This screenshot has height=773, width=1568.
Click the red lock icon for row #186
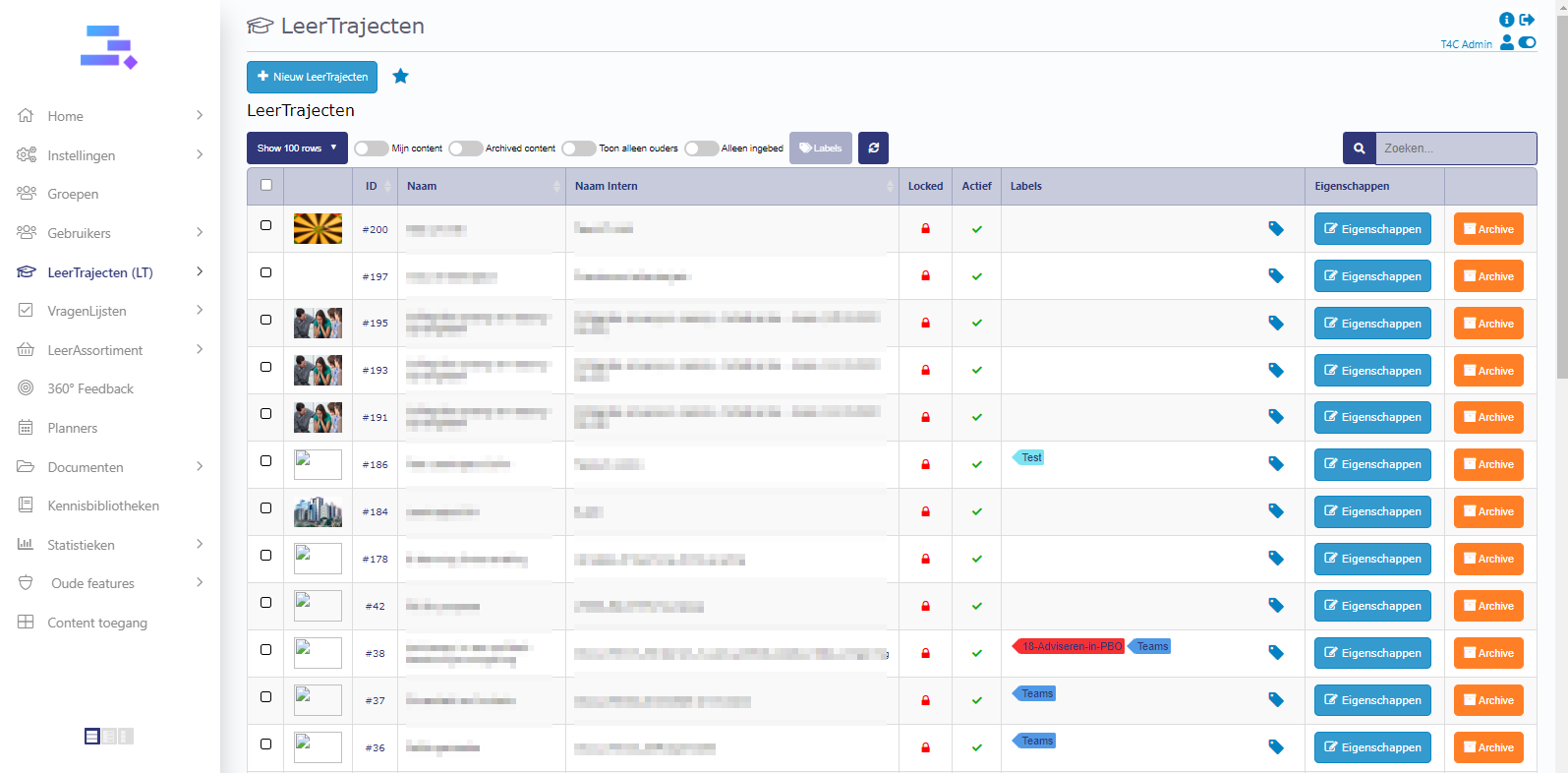pyautogui.click(x=925, y=464)
